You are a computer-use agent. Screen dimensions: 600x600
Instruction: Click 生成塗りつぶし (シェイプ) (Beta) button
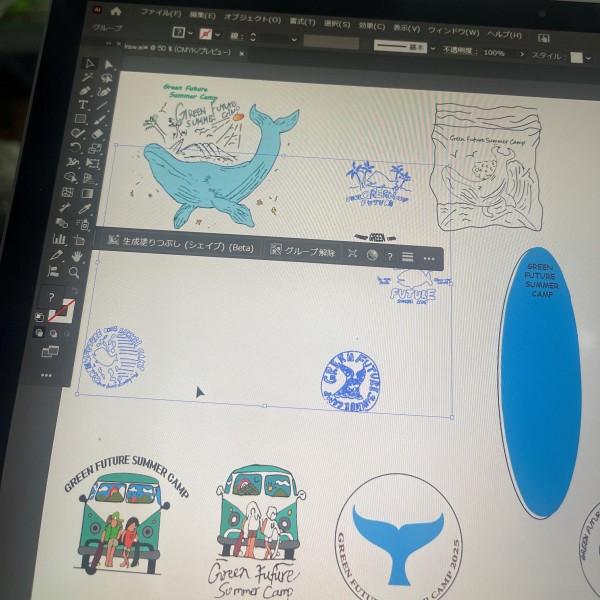click(x=181, y=244)
